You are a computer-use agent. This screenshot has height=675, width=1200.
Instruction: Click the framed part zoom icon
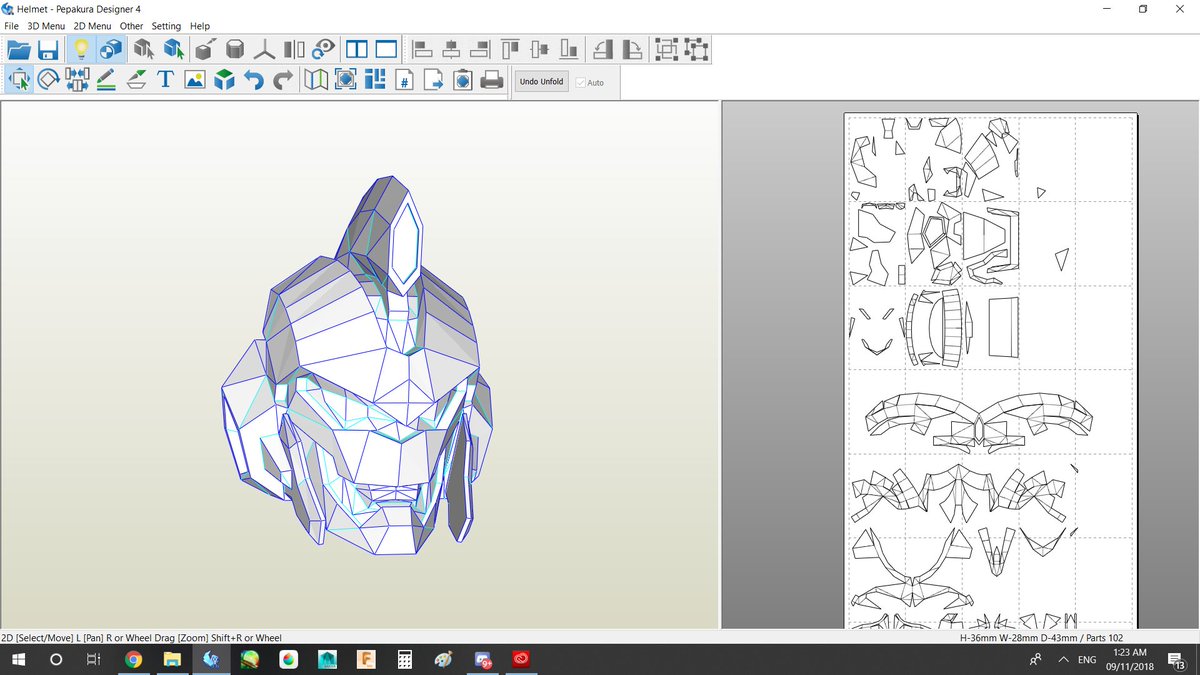point(346,80)
